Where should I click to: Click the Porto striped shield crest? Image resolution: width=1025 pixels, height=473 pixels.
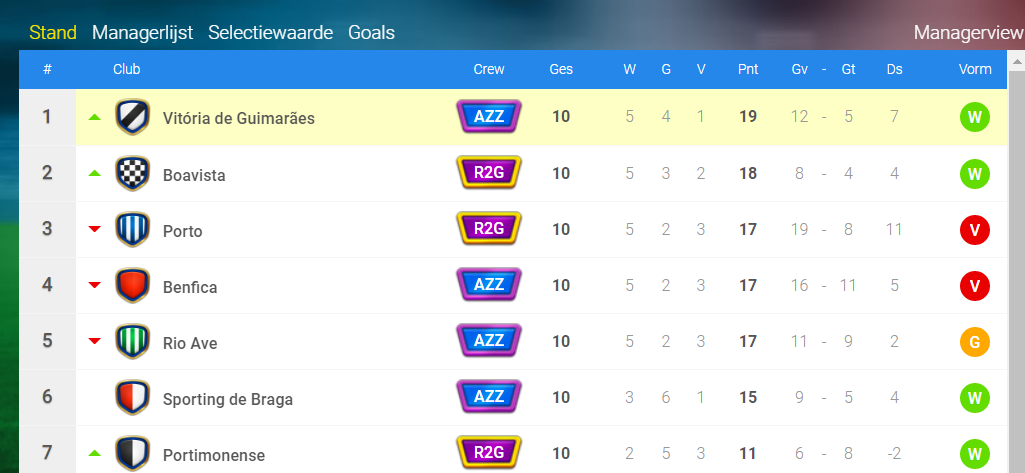(133, 230)
